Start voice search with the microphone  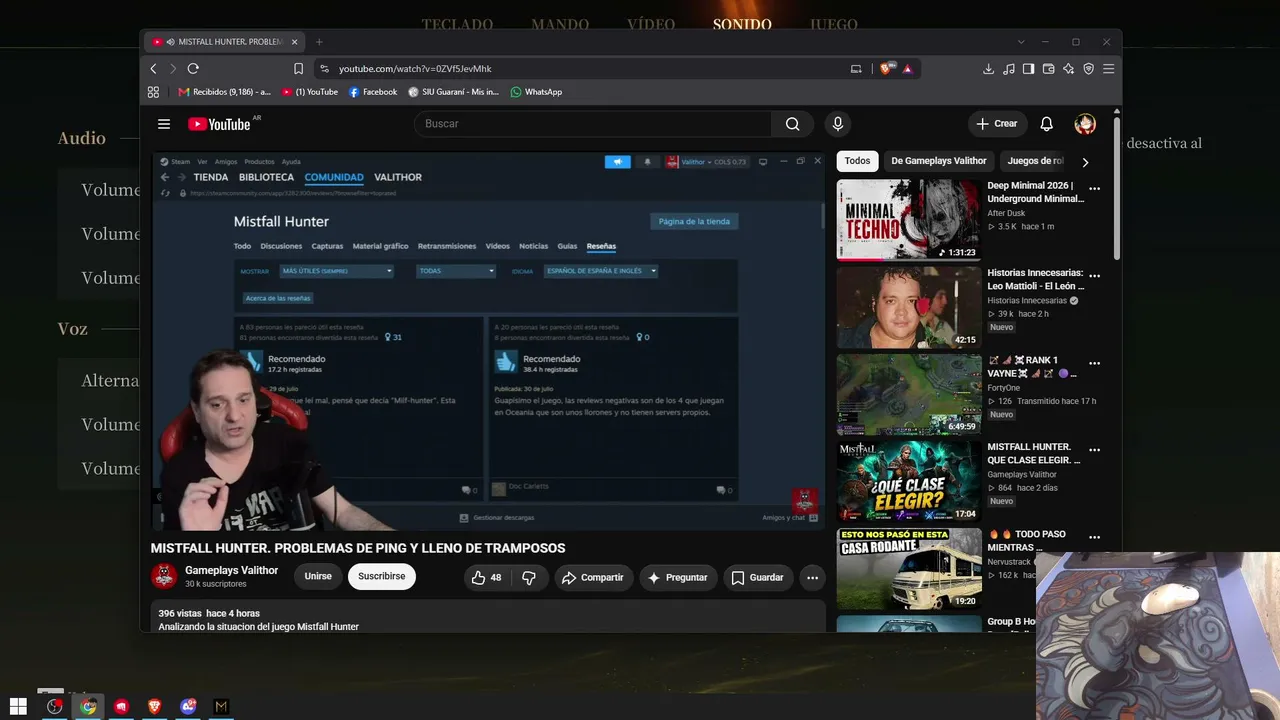838,124
